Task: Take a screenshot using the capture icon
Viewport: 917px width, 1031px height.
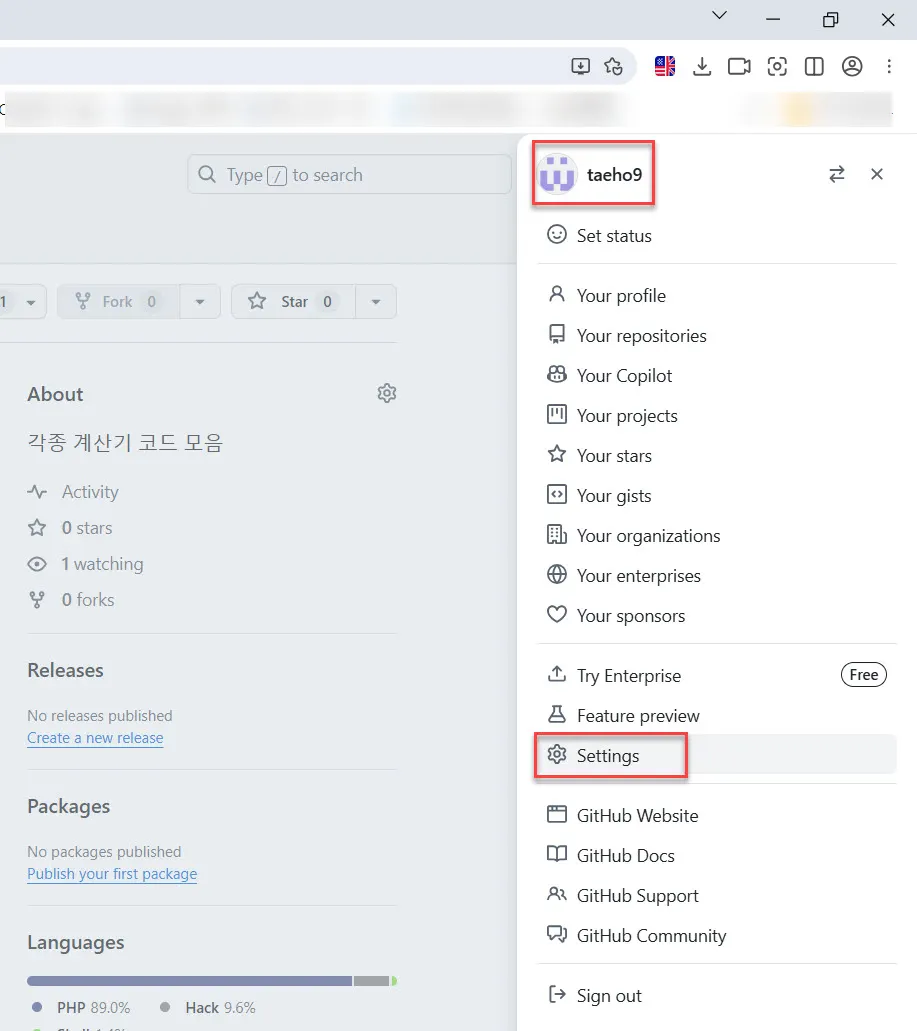Action: (777, 66)
